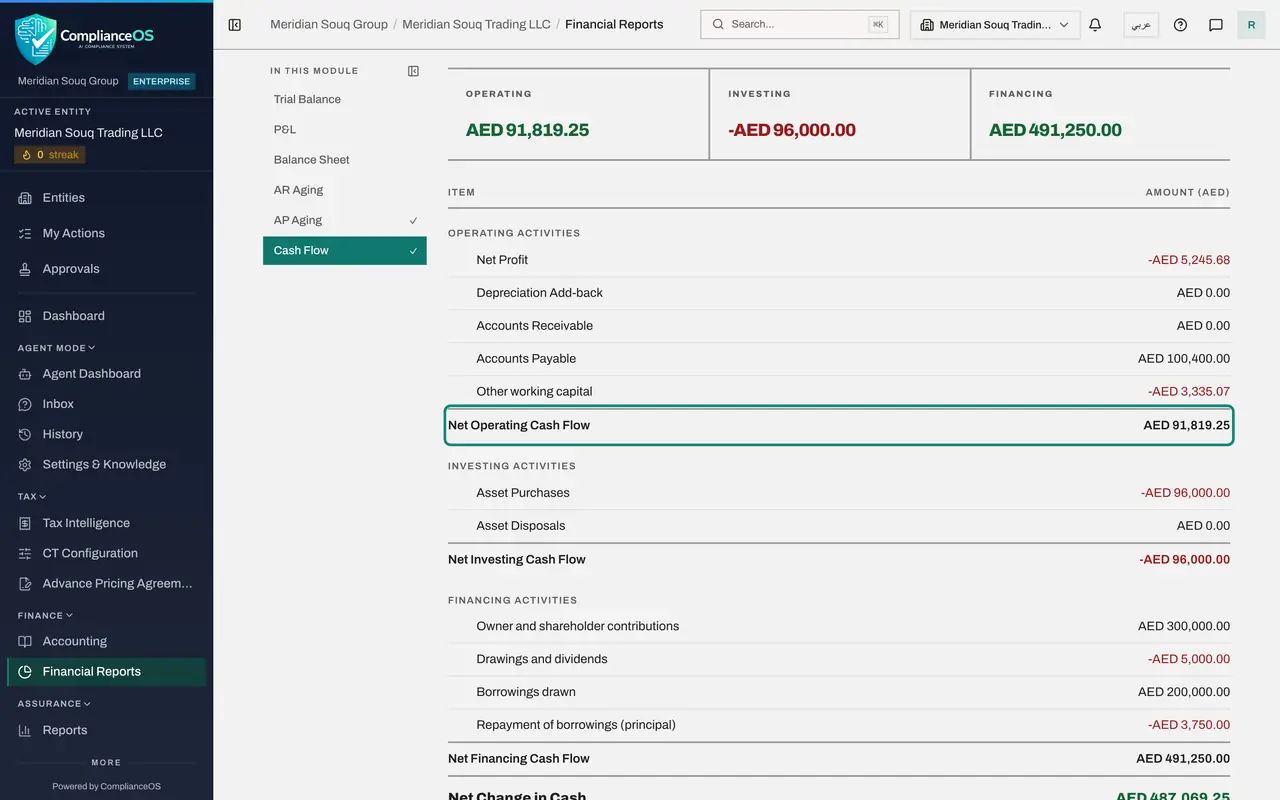Click the History clock icon

tap(25, 434)
